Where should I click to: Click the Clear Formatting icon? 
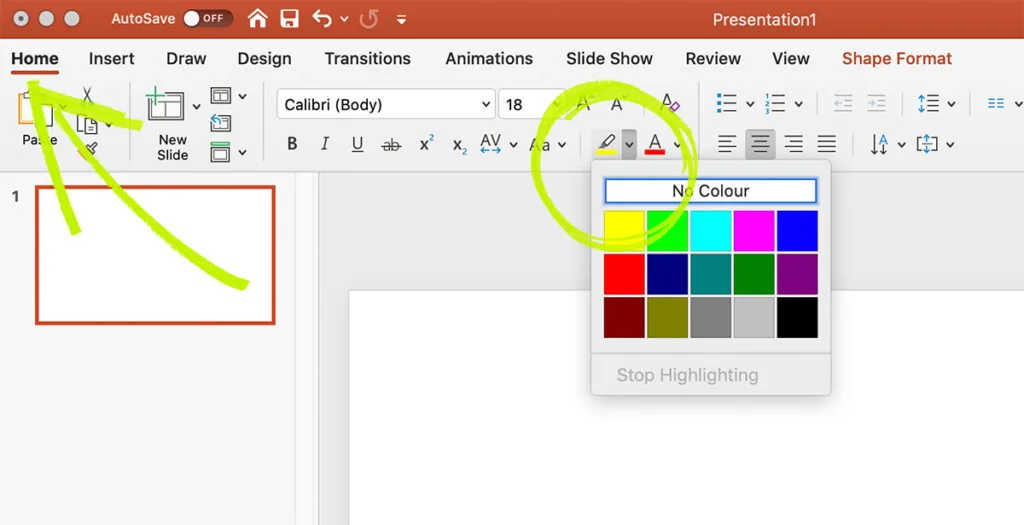[669, 103]
